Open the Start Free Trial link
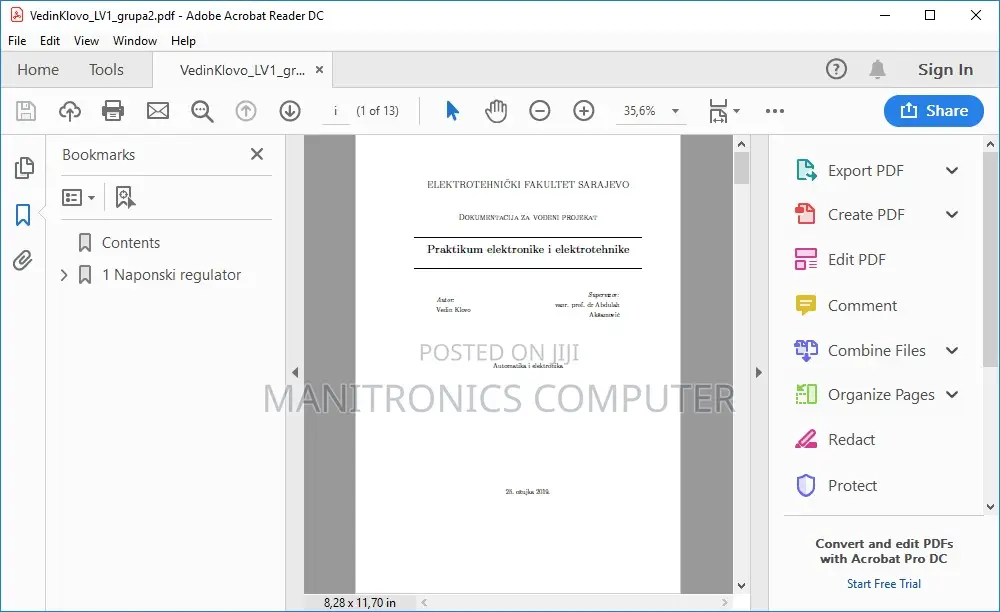 point(883,583)
